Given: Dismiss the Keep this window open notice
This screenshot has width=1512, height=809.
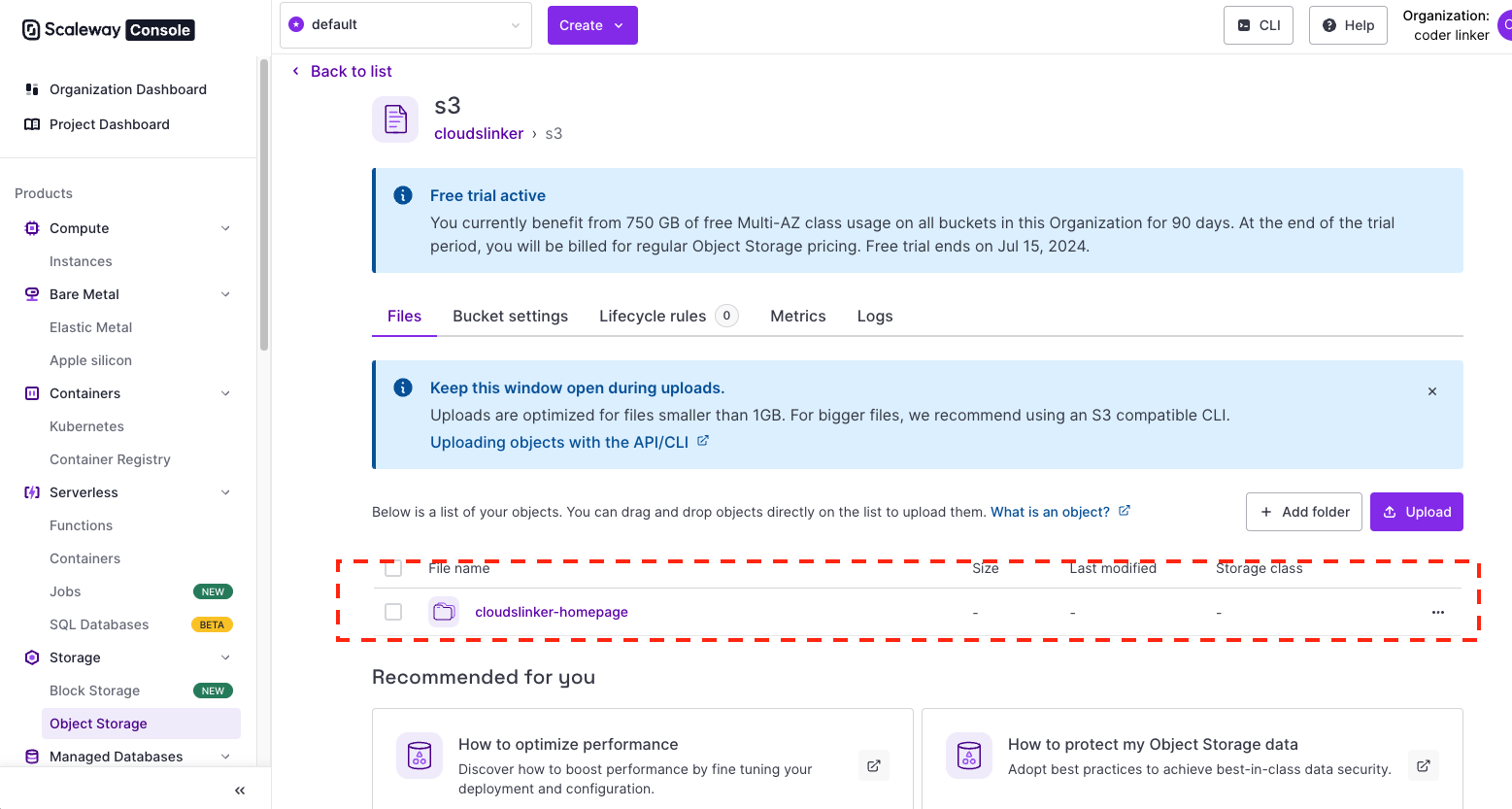Looking at the screenshot, I should (x=1432, y=391).
